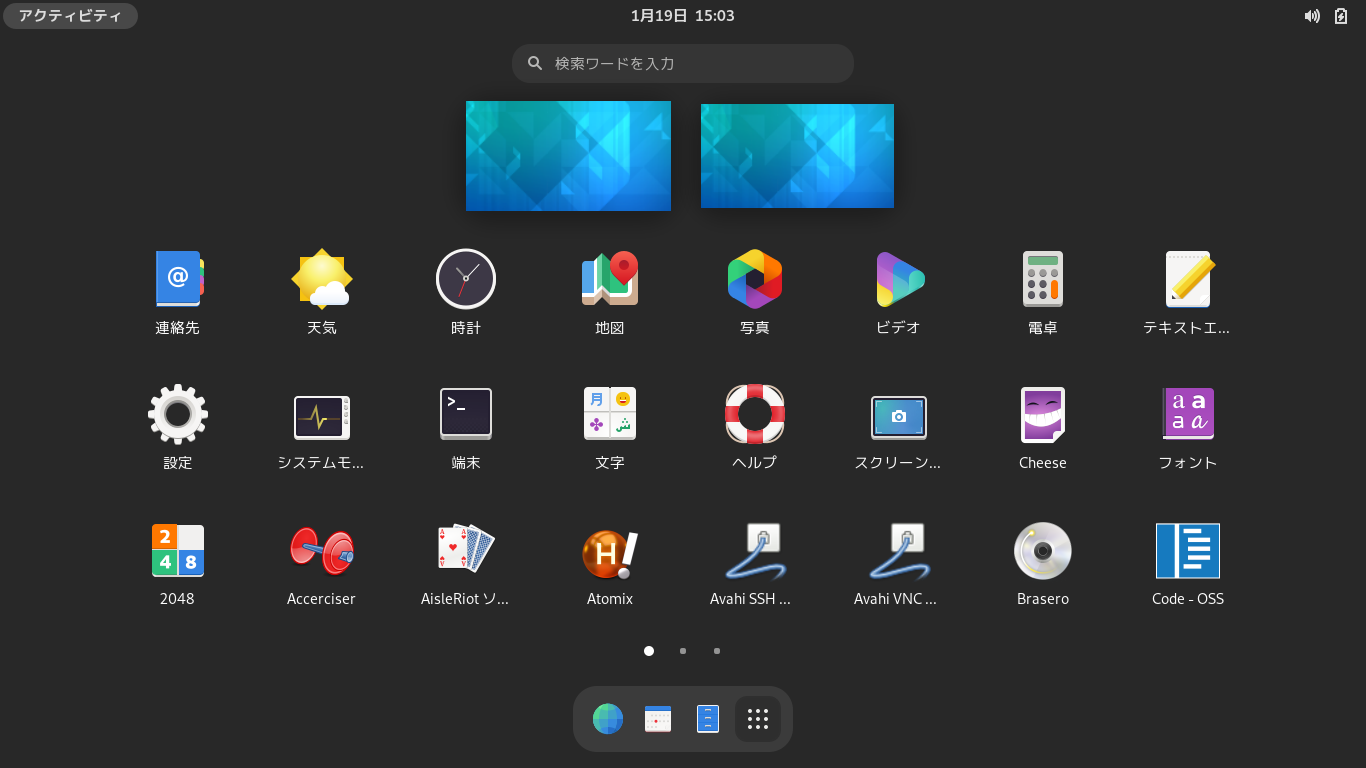Viewport: 1366px width, 768px height.
Task: Open the 電卓 calculator
Action: tap(1043, 279)
